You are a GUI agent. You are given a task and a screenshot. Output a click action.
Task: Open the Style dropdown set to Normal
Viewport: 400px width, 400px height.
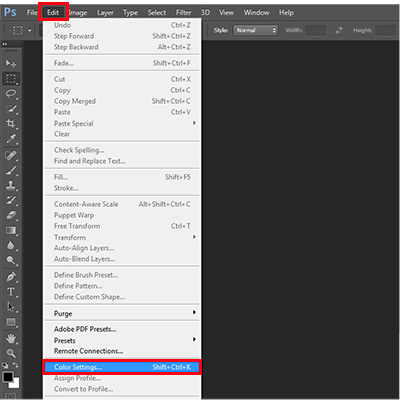[255, 30]
